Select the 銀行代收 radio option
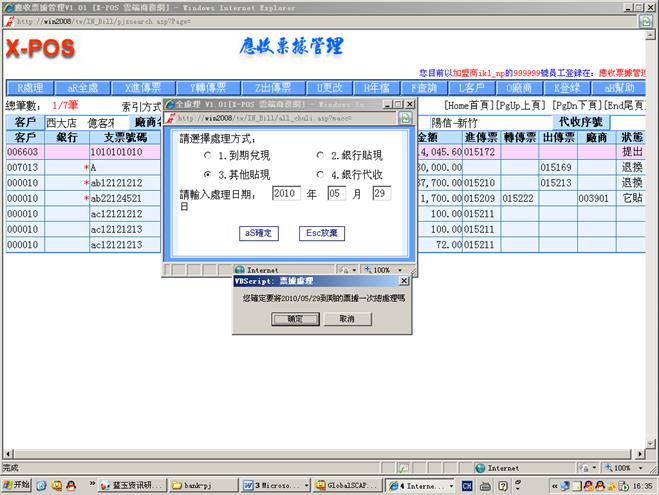659x495 pixels. tap(322, 175)
